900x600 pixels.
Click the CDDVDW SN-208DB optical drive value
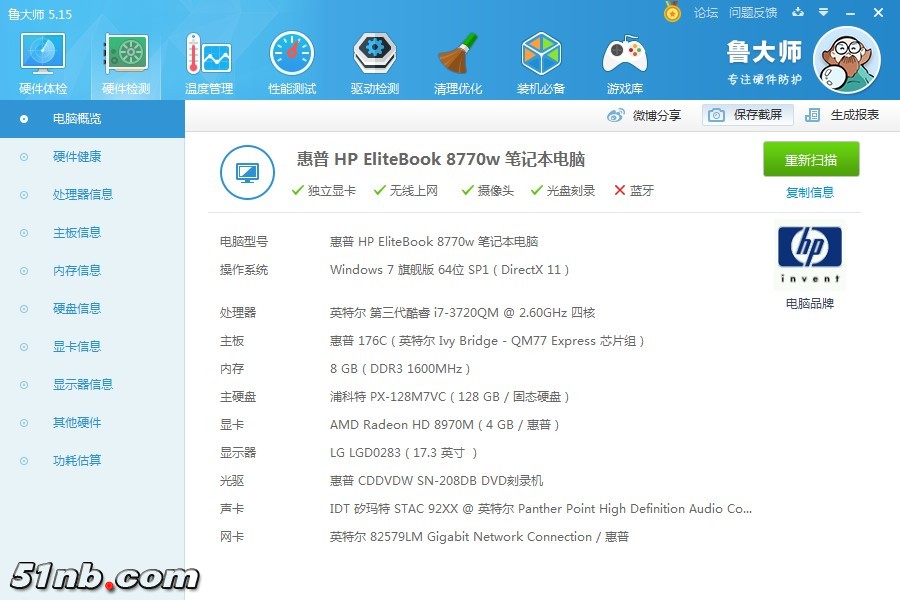click(x=436, y=481)
